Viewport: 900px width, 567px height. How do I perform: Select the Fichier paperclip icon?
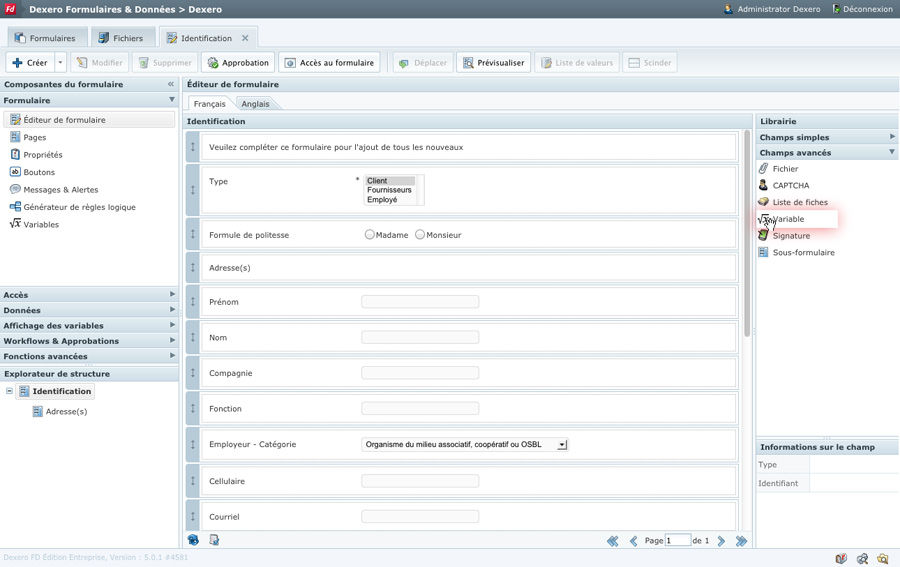click(x=763, y=169)
